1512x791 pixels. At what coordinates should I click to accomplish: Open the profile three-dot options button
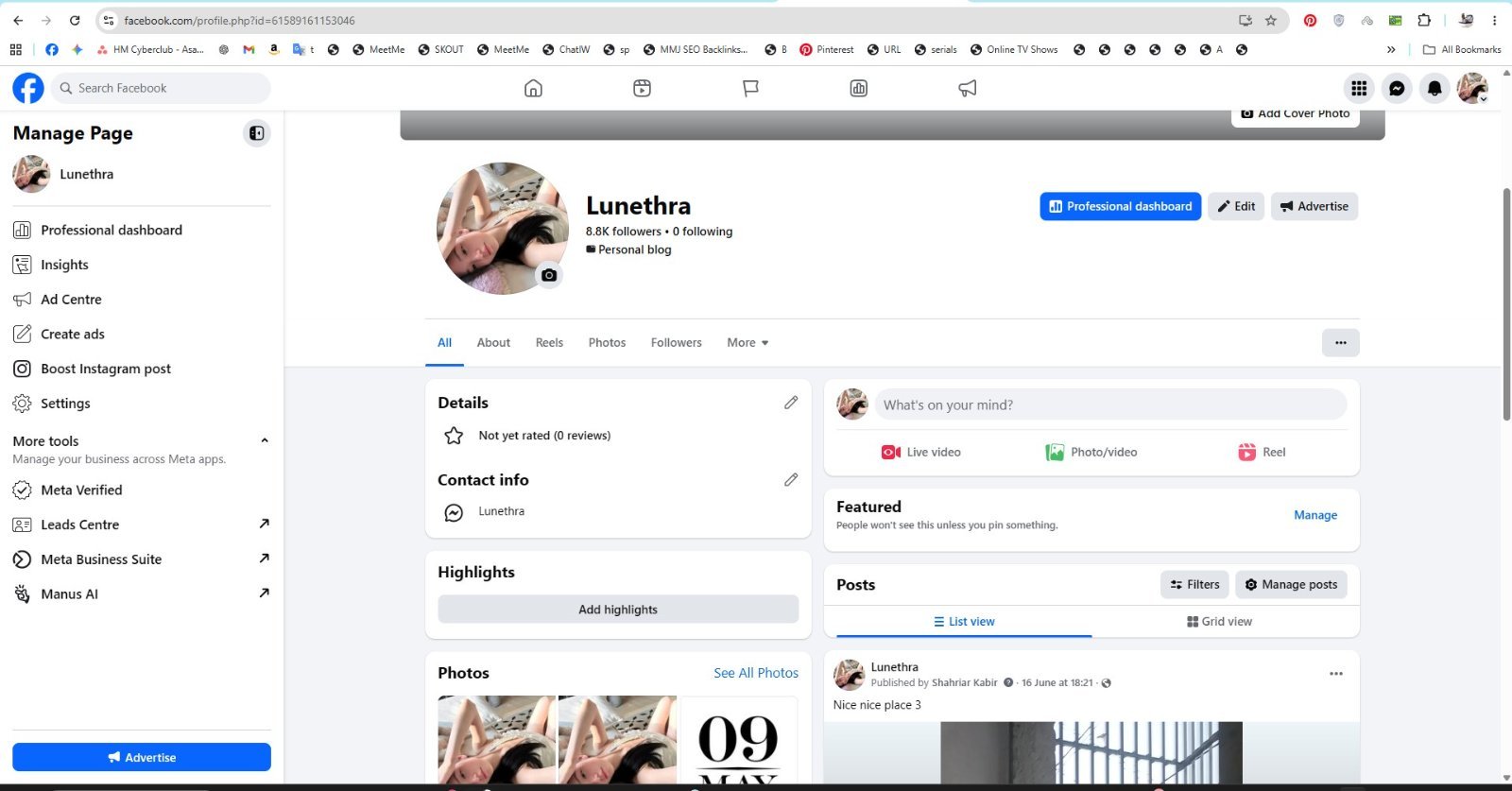click(1340, 343)
